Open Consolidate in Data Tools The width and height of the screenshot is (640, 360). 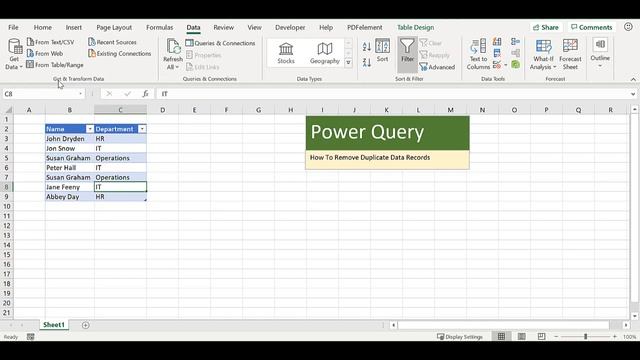point(515,42)
